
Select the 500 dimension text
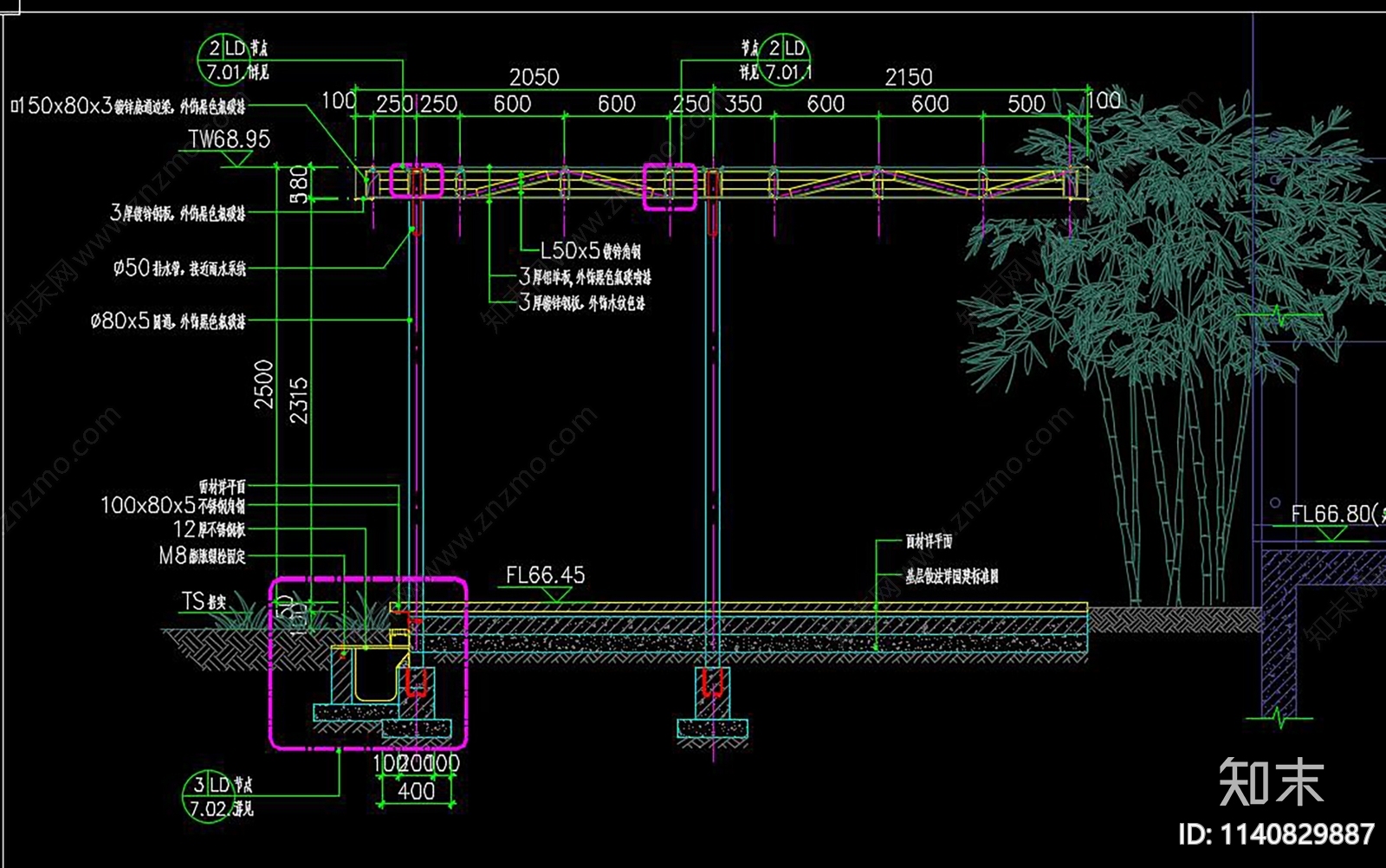click(1027, 104)
